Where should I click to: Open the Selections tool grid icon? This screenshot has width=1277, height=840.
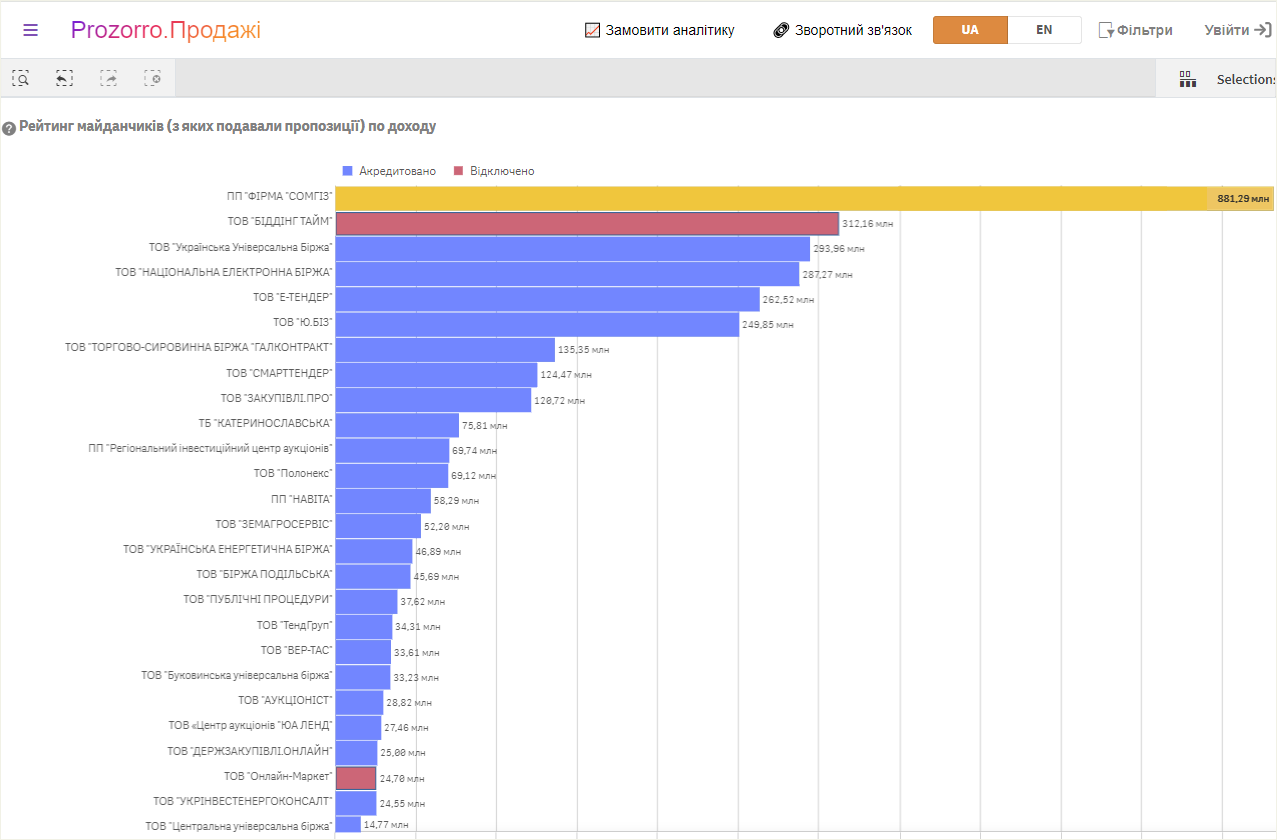pyautogui.click(x=1187, y=79)
